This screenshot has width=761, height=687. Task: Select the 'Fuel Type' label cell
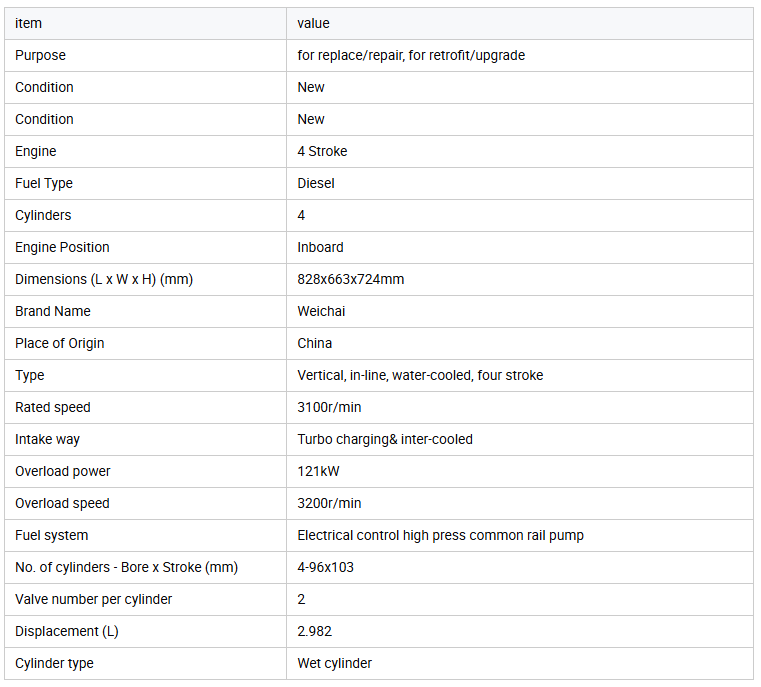[44, 183]
